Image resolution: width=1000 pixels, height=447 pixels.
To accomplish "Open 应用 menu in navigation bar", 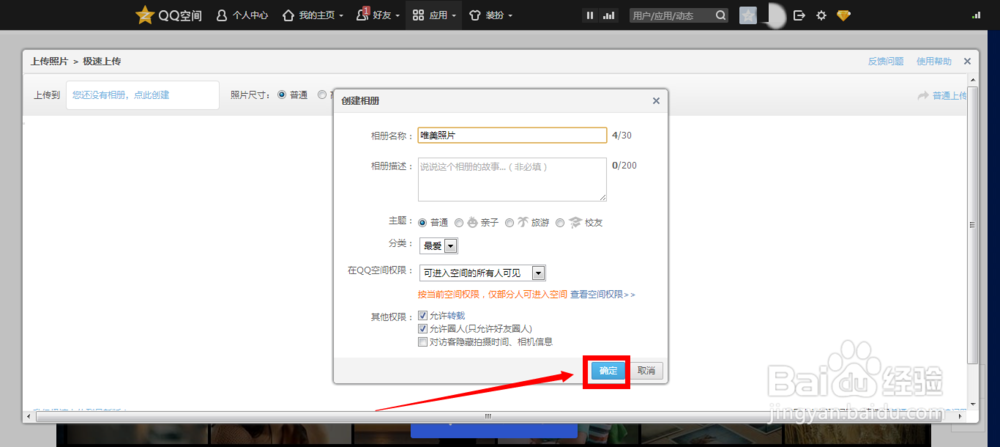I will tap(434, 15).
